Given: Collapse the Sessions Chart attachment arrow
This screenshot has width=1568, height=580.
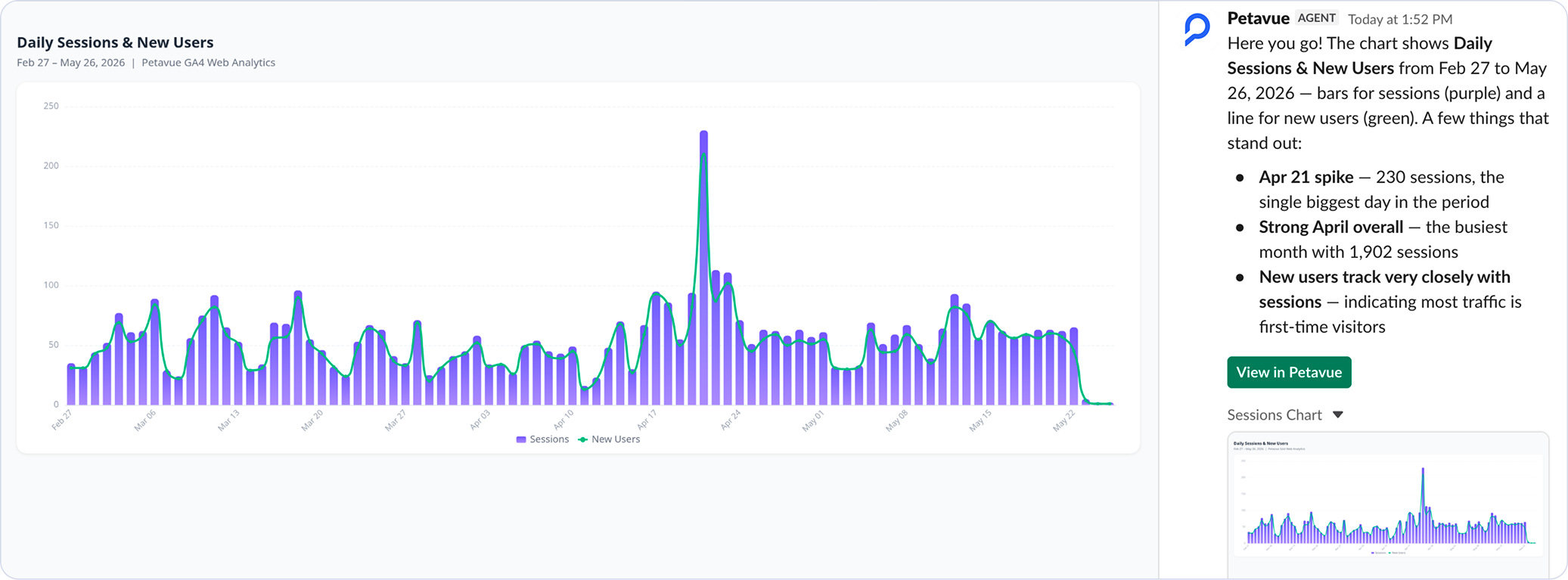Looking at the screenshot, I should point(1338,414).
